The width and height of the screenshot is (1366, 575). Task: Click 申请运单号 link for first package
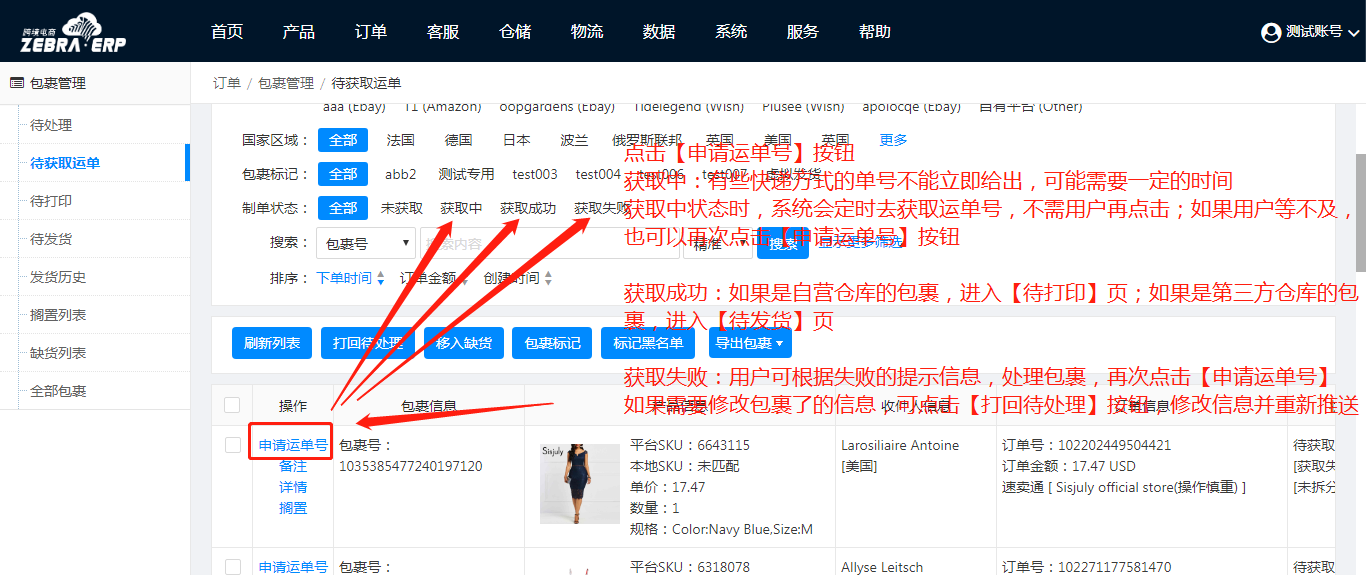(292, 446)
